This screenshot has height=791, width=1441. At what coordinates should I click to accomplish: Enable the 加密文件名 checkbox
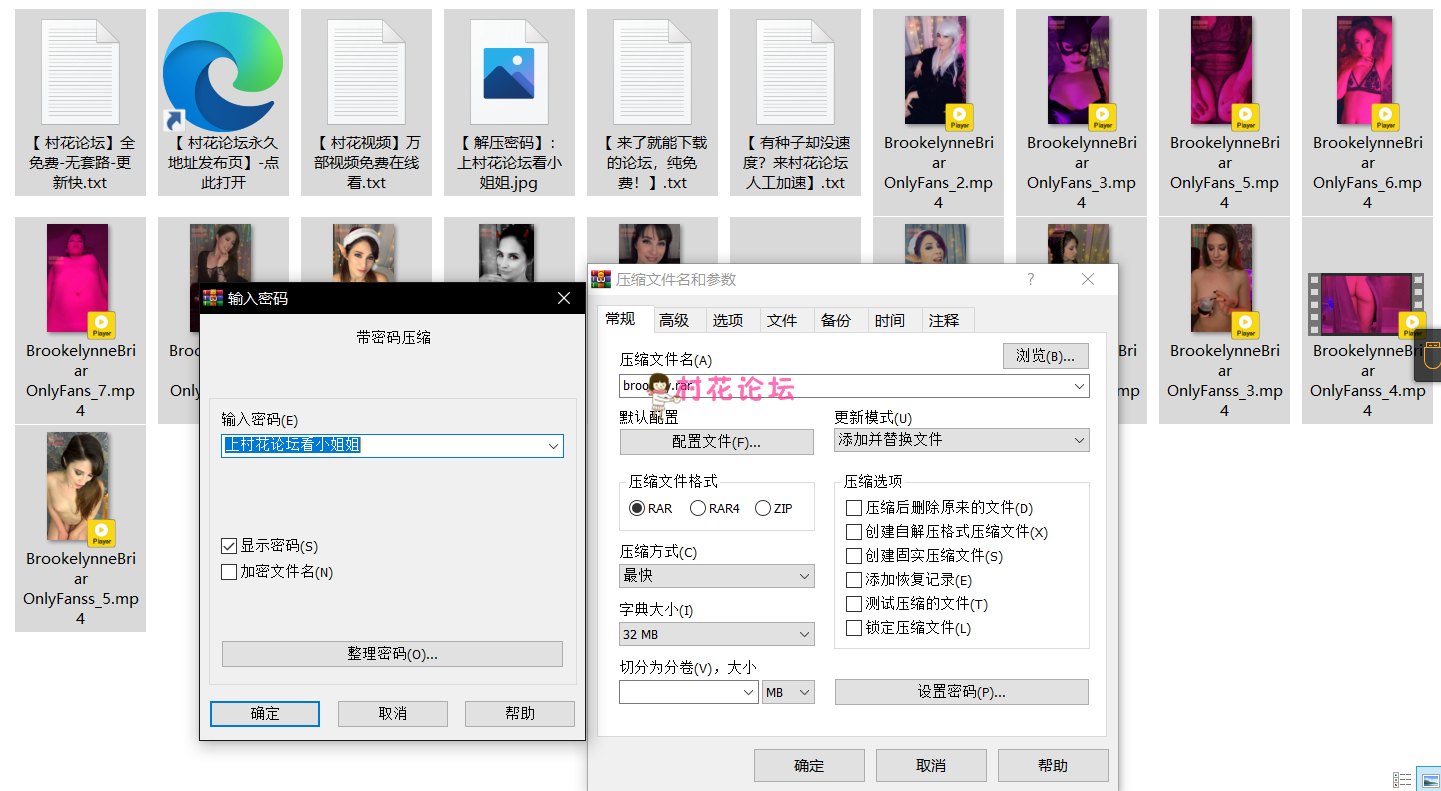pyautogui.click(x=227, y=570)
